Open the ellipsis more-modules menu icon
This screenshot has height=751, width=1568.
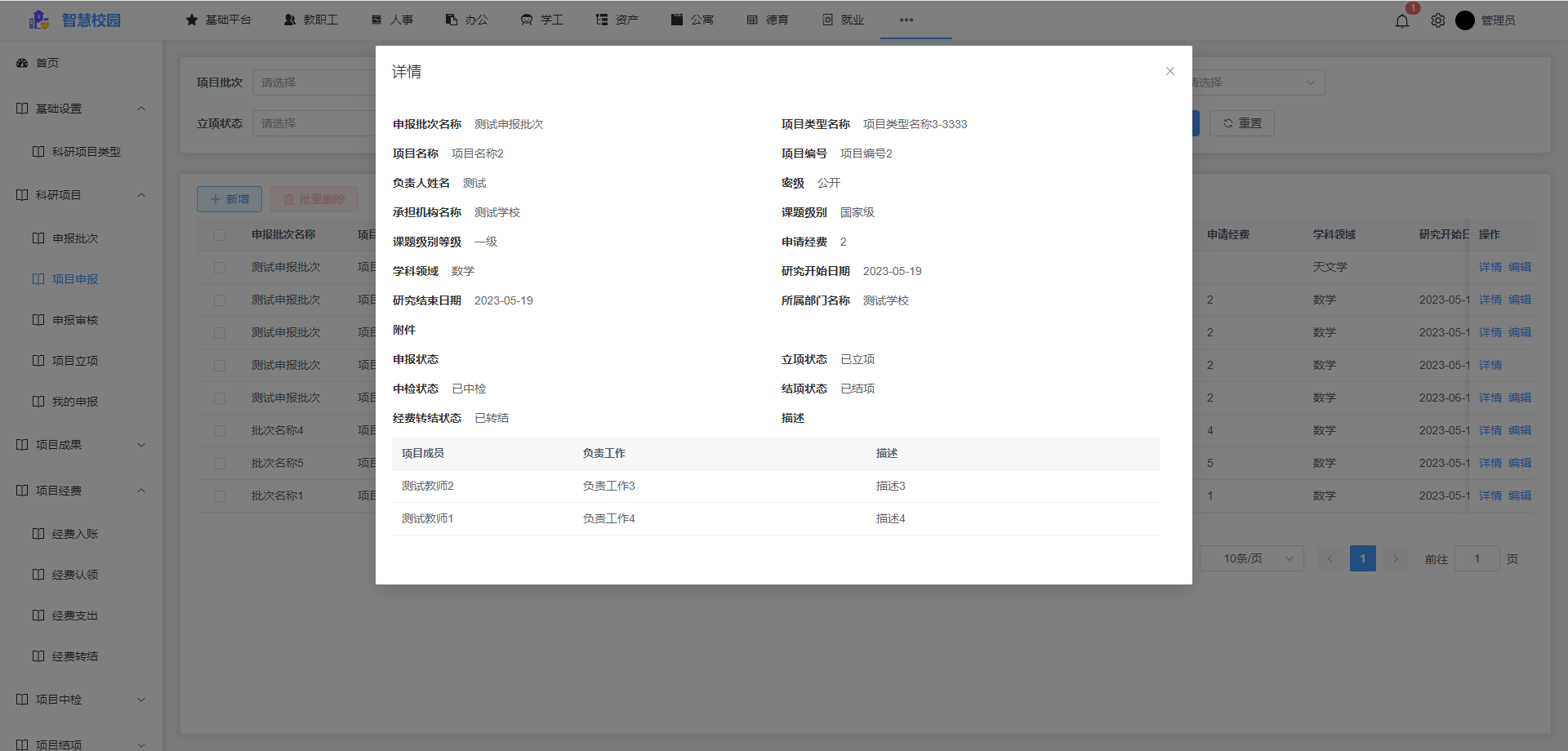coord(906,20)
